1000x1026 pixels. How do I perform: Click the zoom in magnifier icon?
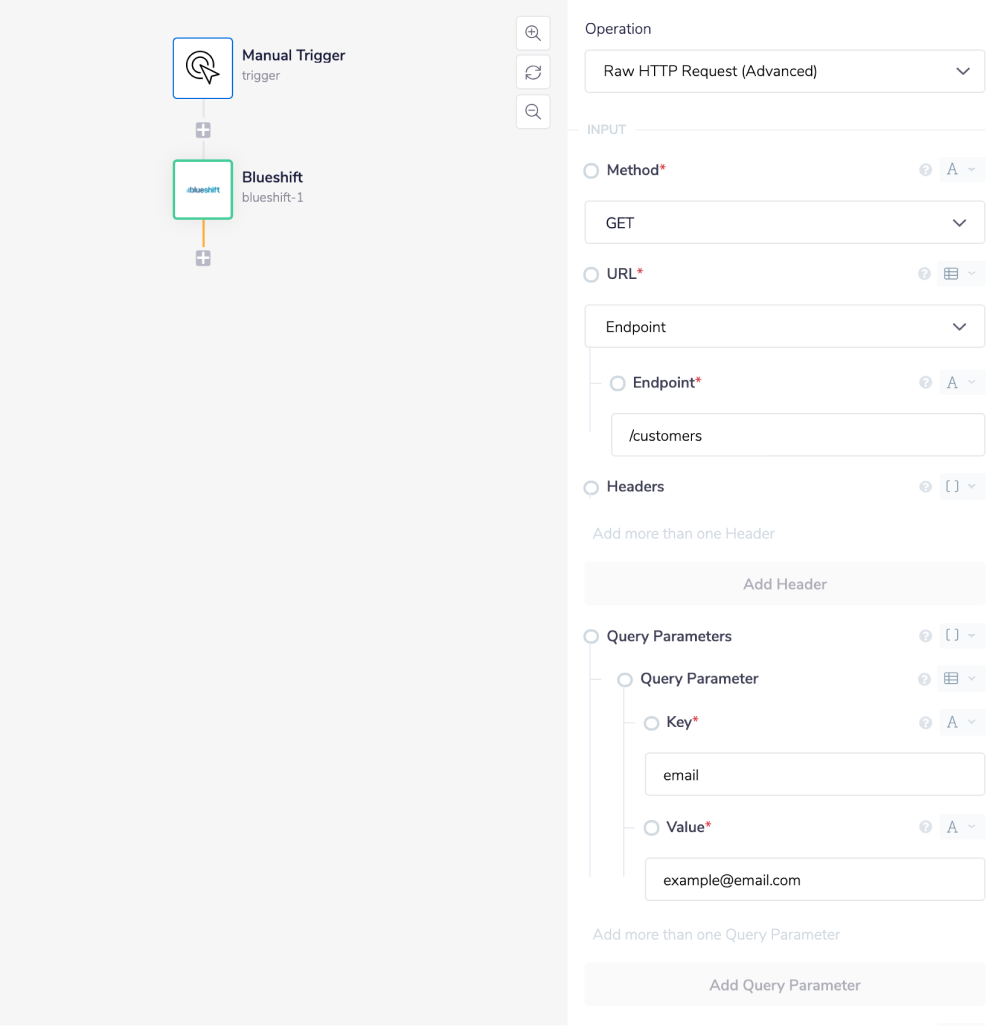[x=533, y=33]
